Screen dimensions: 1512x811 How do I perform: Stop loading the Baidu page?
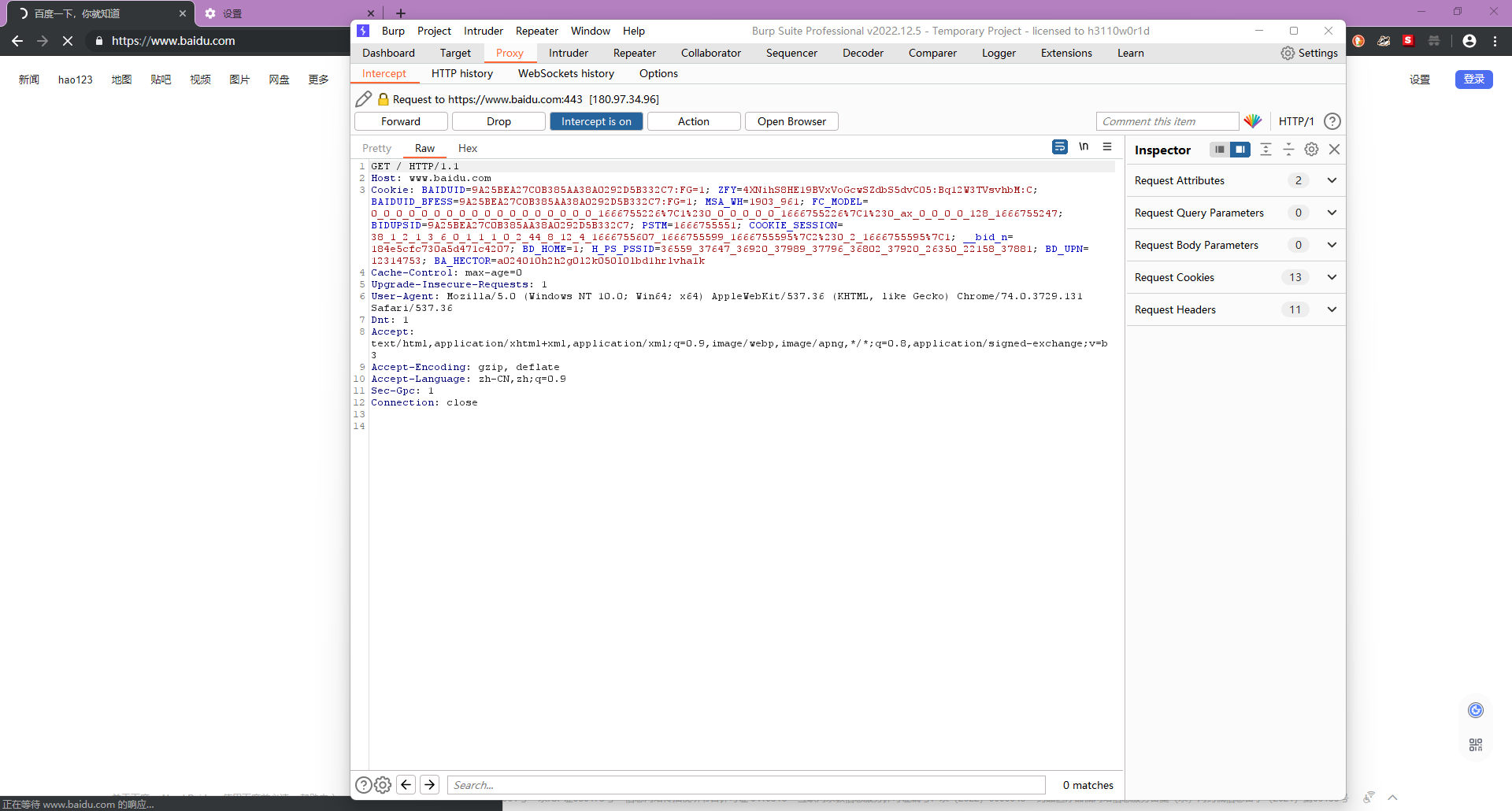(68, 41)
